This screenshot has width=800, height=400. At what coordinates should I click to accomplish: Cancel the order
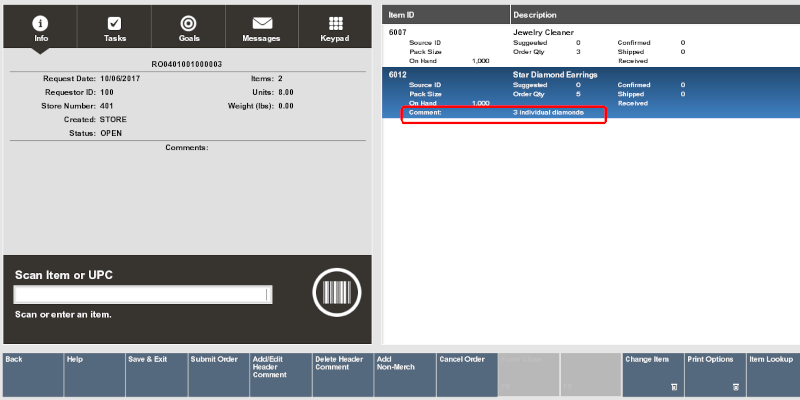tap(467, 375)
